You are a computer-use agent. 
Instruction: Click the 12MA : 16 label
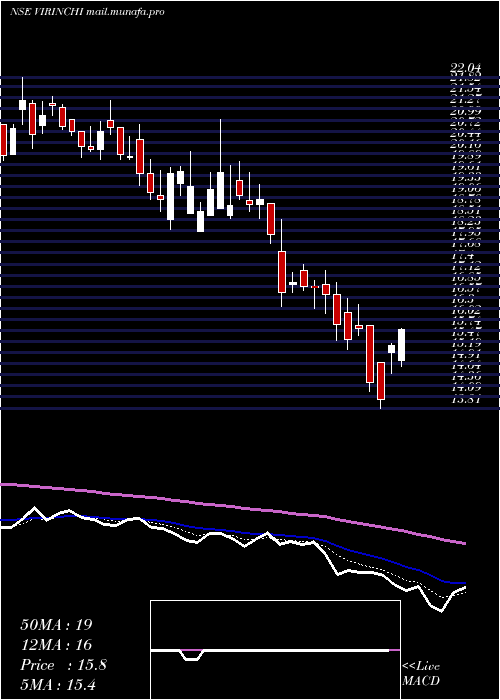point(56,645)
